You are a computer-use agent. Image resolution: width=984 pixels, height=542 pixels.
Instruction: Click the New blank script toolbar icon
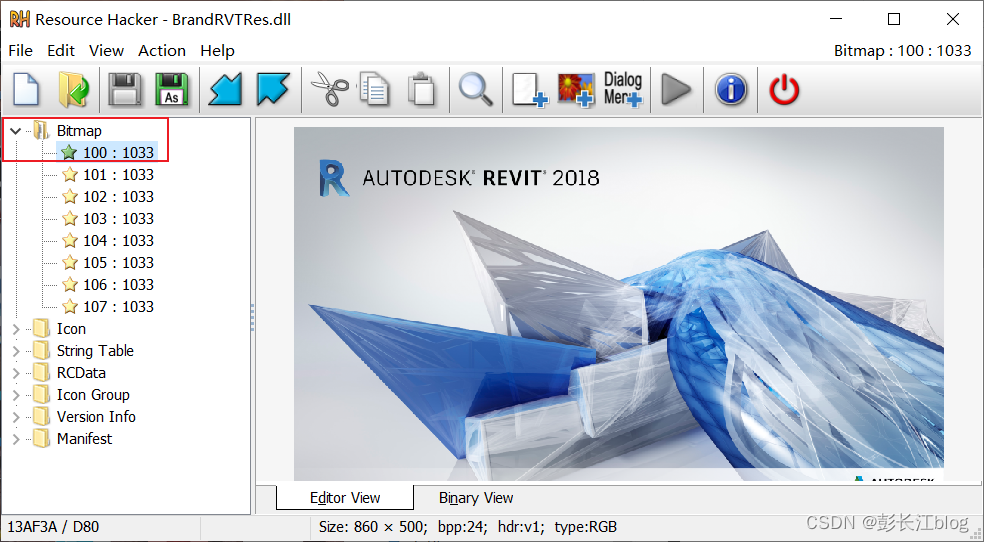point(26,90)
